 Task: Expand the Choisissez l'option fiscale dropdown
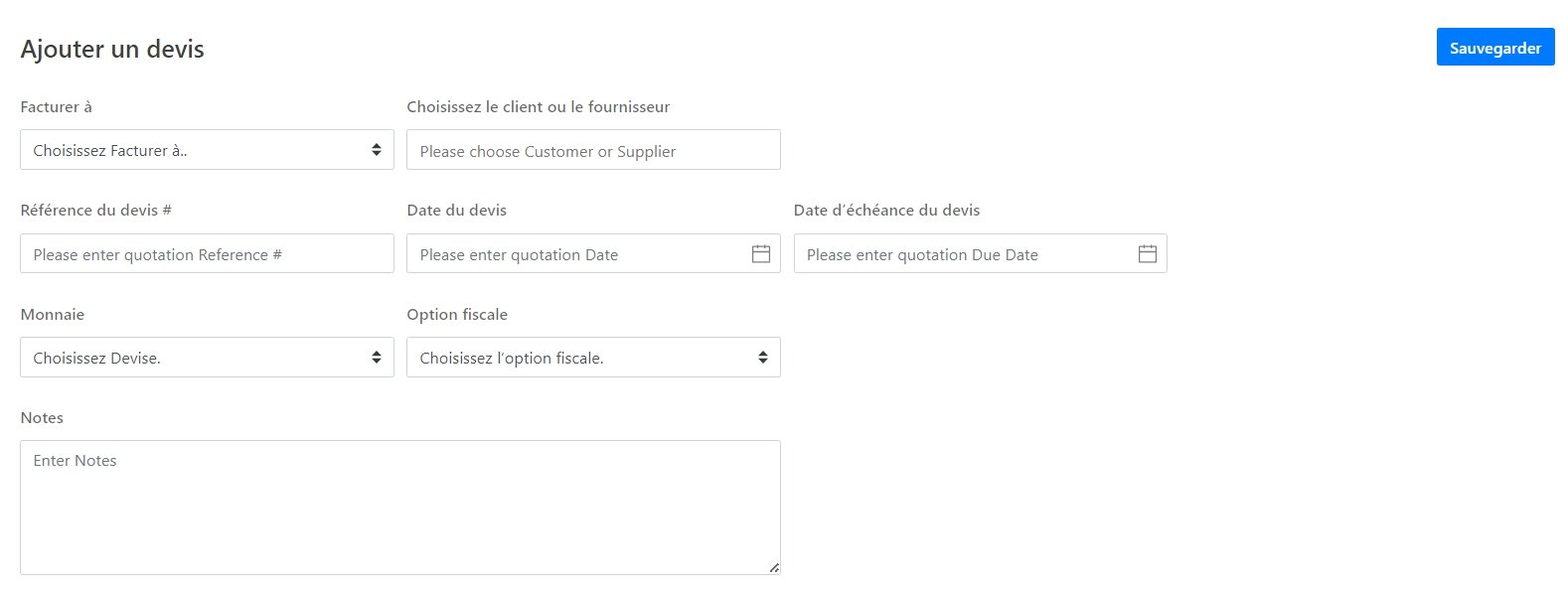593,358
